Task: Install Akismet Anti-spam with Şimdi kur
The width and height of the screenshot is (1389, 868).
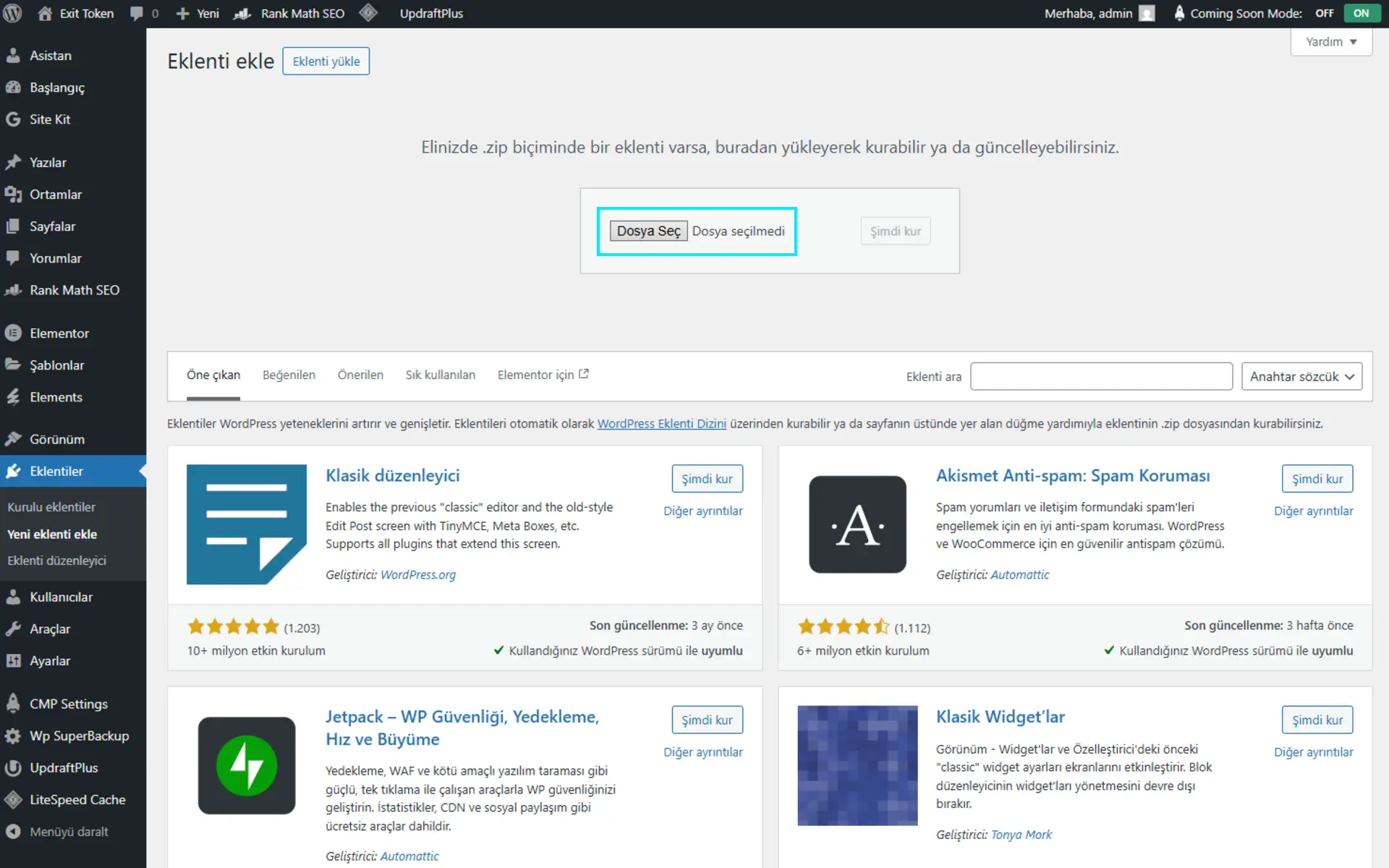Action: pos(1317,479)
